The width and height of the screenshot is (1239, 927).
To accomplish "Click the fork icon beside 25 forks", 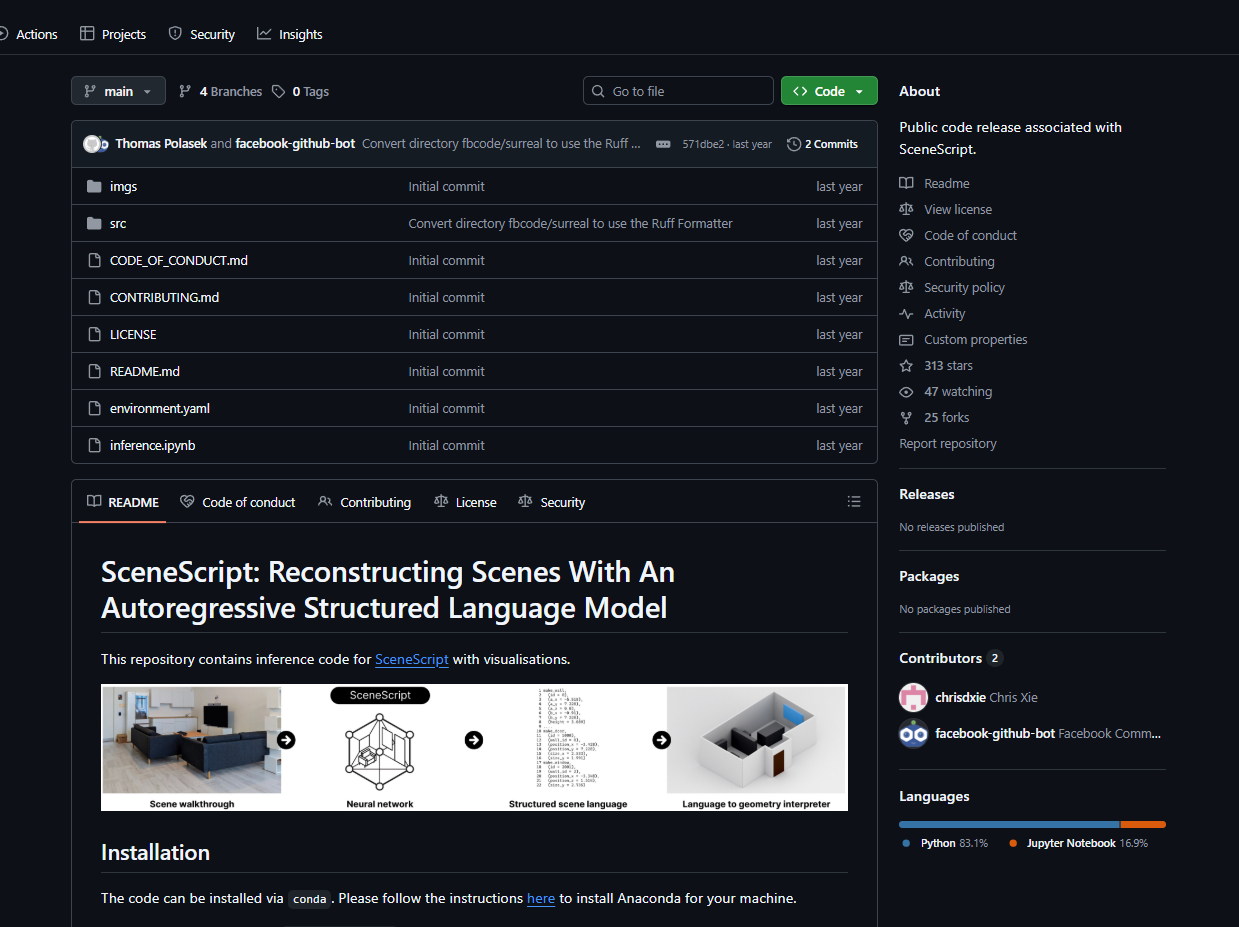I will click(x=906, y=417).
